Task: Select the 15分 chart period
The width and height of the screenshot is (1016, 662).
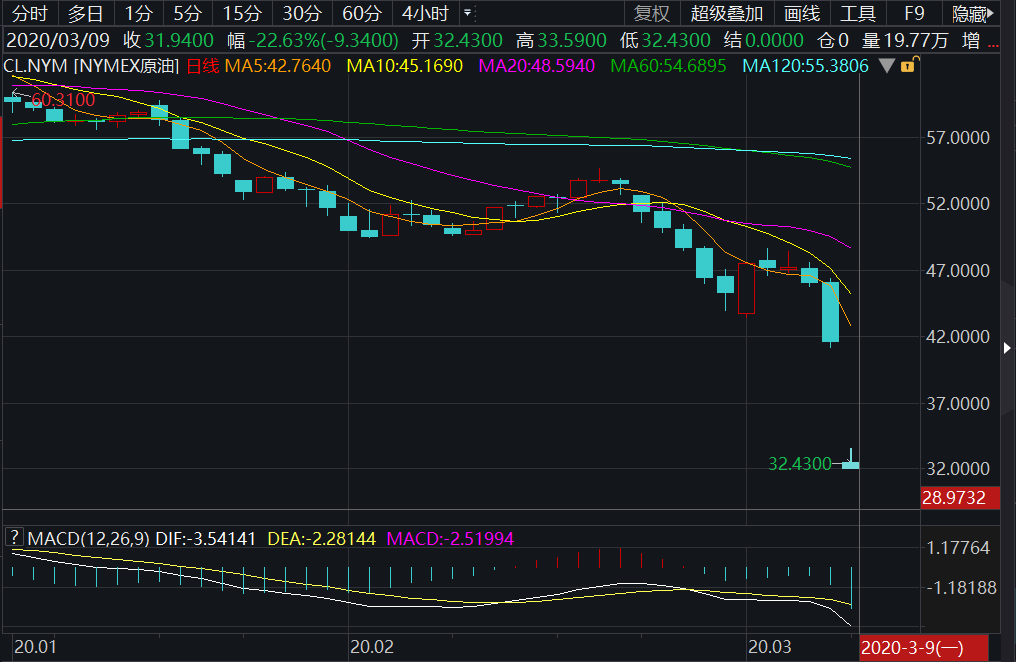Action: tap(242, 13)
